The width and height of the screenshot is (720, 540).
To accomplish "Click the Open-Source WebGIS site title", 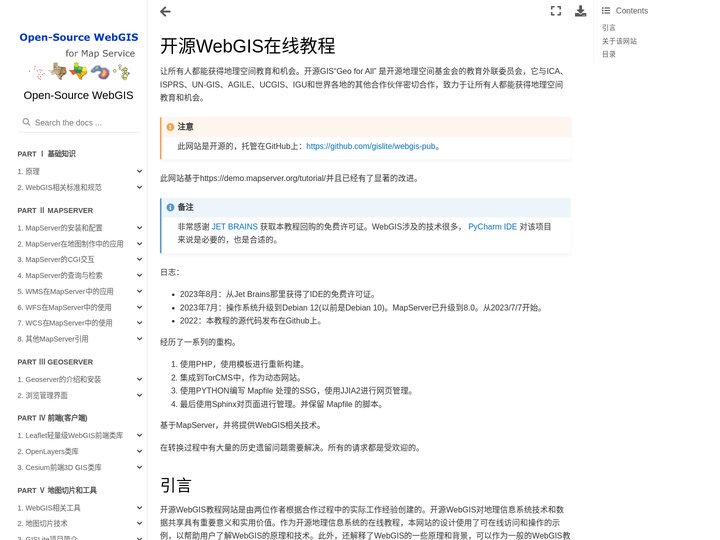I will click(79, 96).
